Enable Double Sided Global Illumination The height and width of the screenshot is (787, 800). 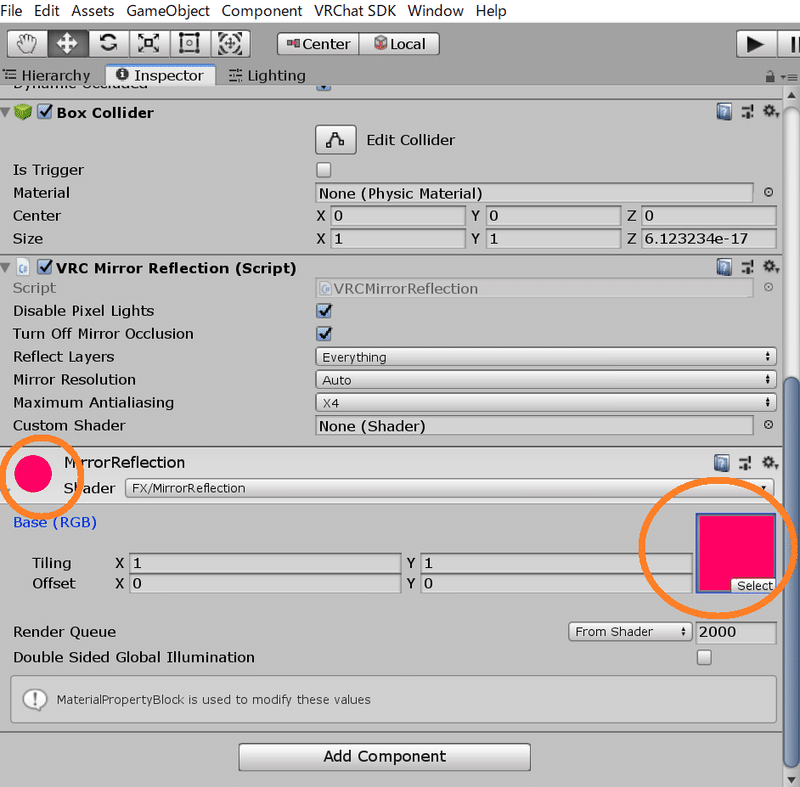point(704,657)
